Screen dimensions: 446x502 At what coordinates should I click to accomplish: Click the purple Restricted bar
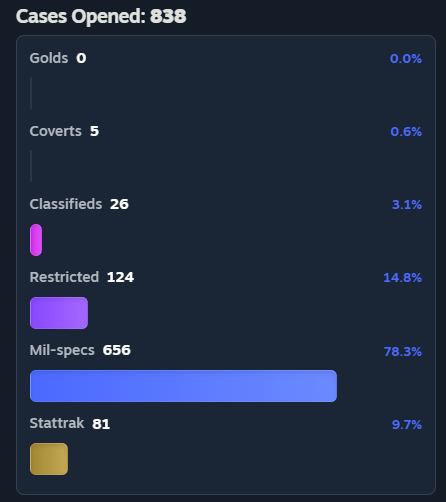pyautogui.click(x=59, y=313)
